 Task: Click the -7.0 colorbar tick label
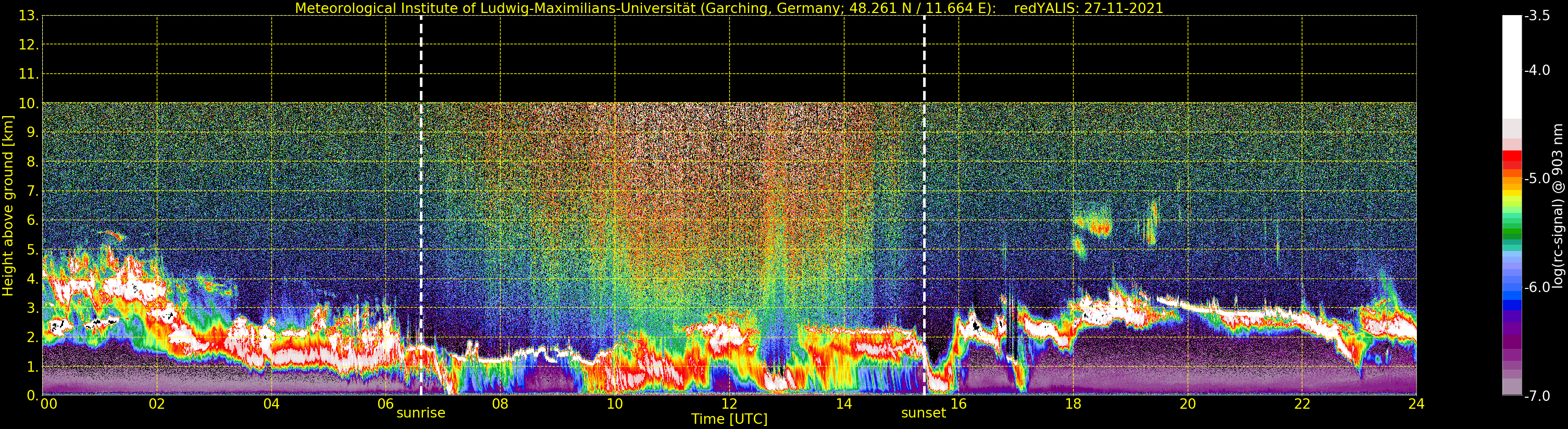[1537, 396]
